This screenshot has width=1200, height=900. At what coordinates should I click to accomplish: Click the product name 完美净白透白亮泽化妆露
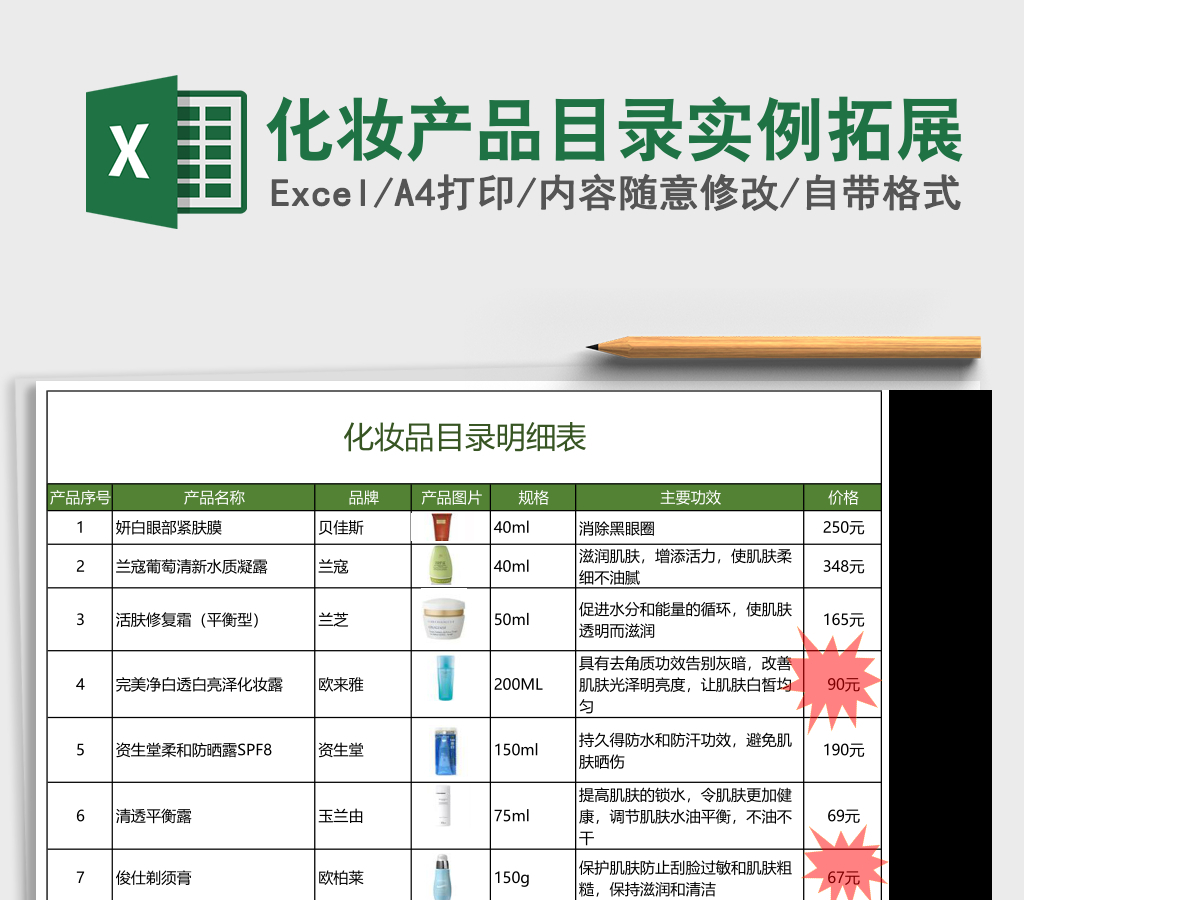[199, 684]
